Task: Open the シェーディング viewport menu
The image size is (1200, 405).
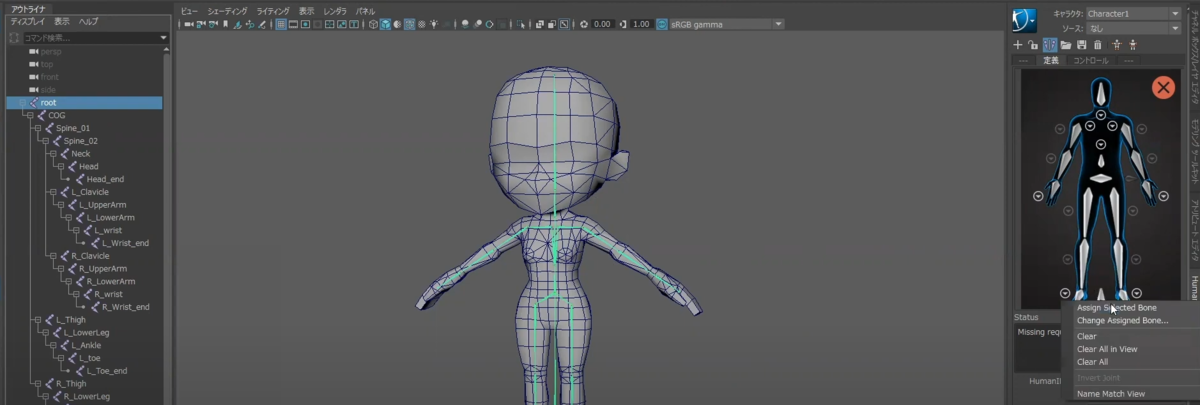Action: coord(227,10)
